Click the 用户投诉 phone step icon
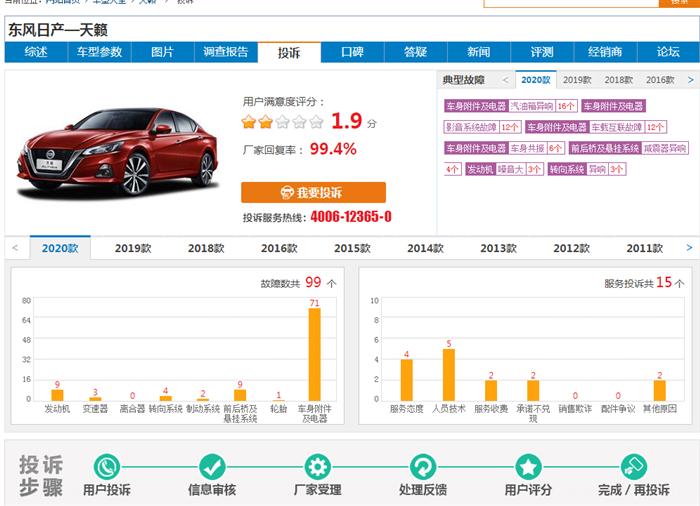Screen dimensions: 700x506 point(107,467)
